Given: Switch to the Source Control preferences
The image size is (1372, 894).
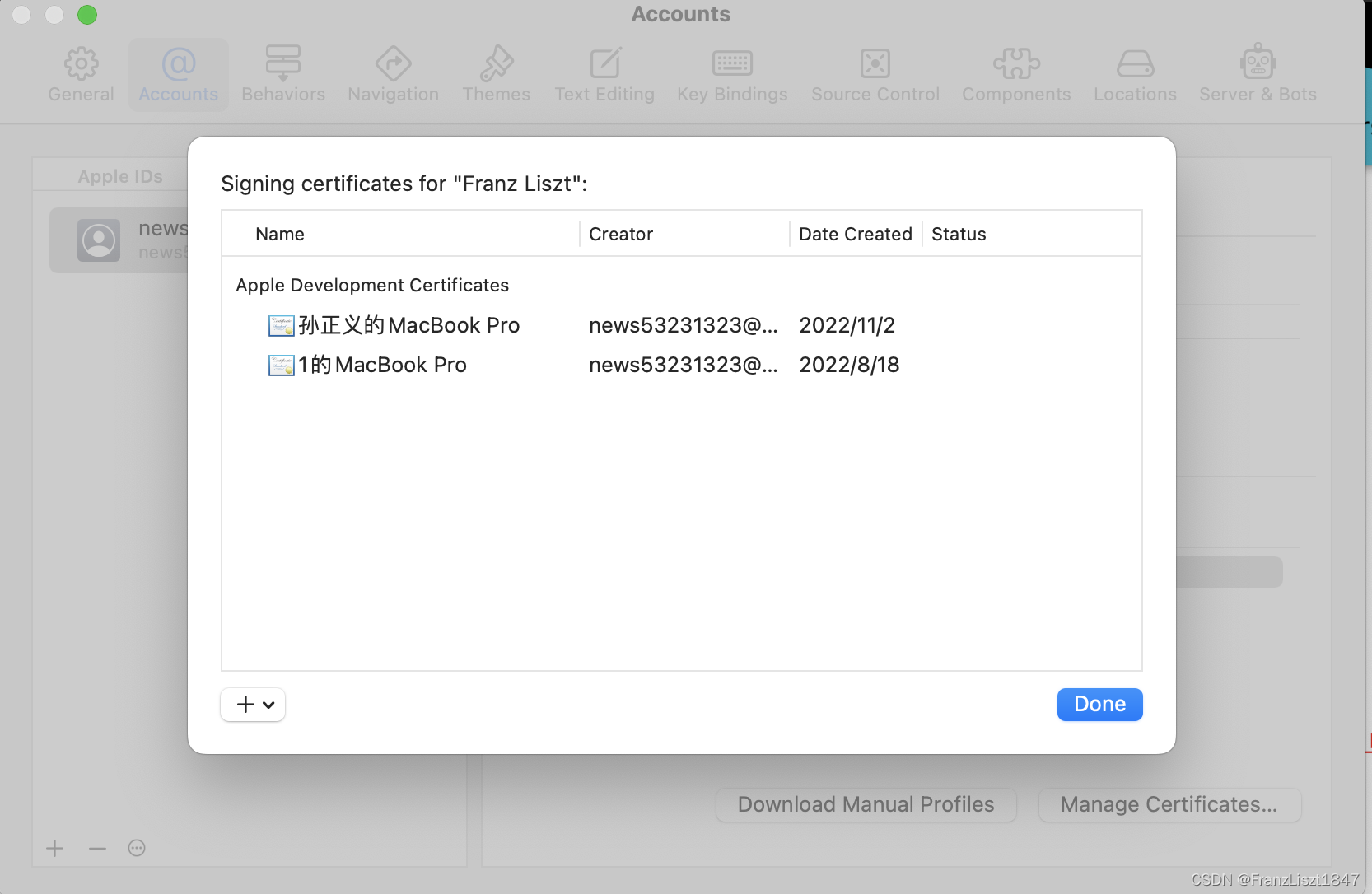Looking at the screenshot, I should click(x=875, y=75).
